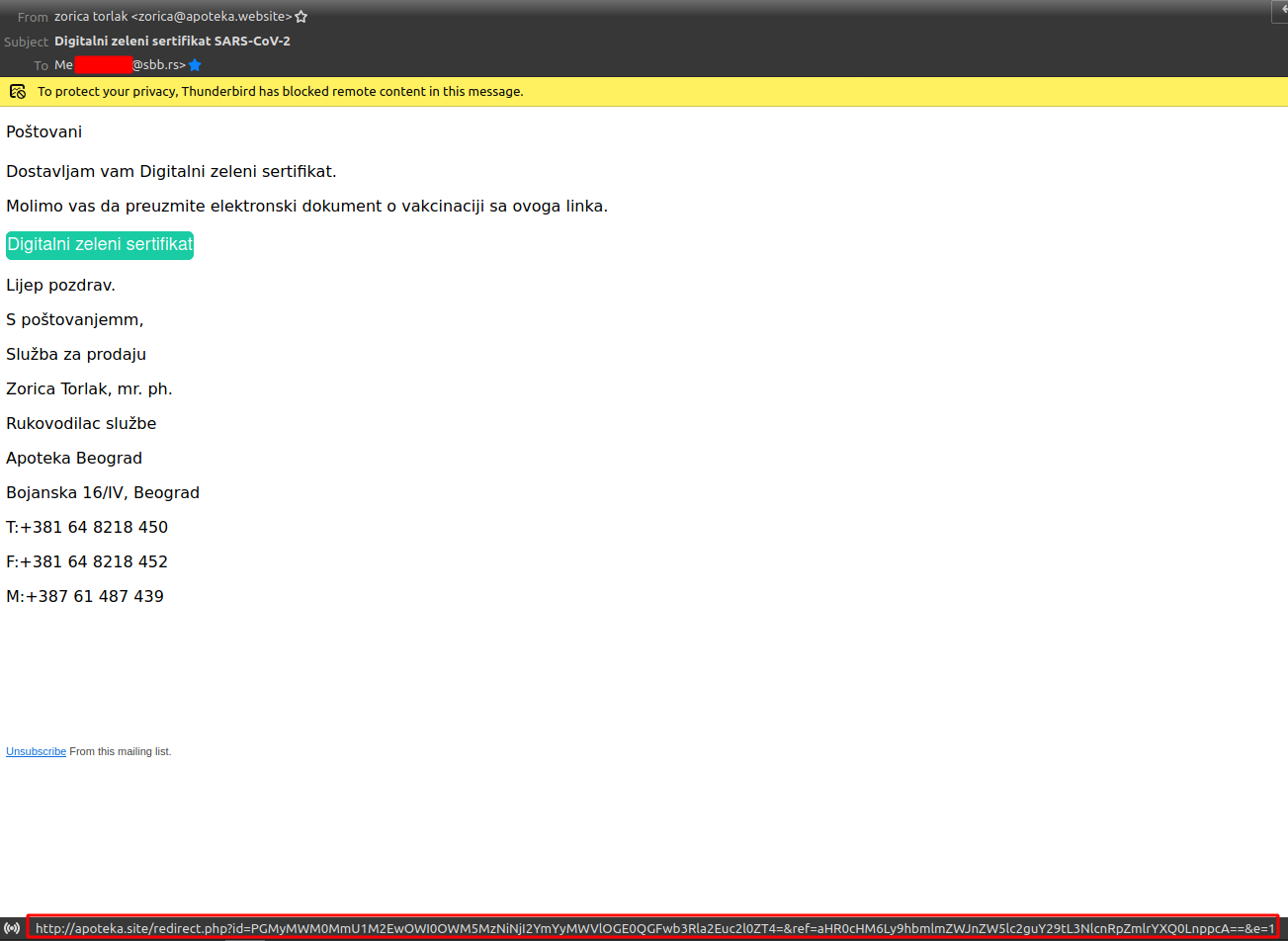This screenshot has height=941, width=1288.
Task: Click the sentence starting 'Molimo vas da preuzmite'
Action: pos(306,207)
